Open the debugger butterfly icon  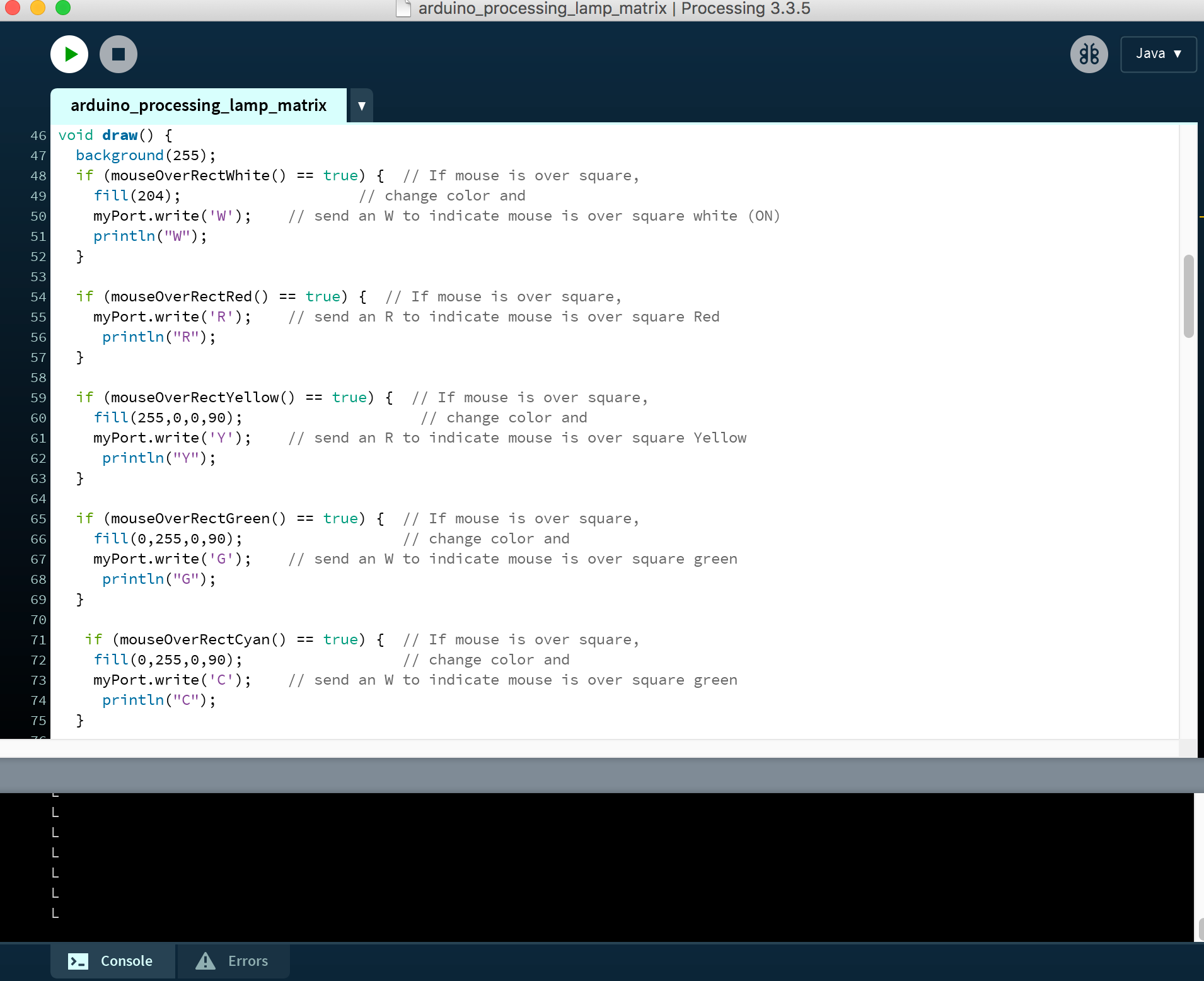click(1089, 54)
